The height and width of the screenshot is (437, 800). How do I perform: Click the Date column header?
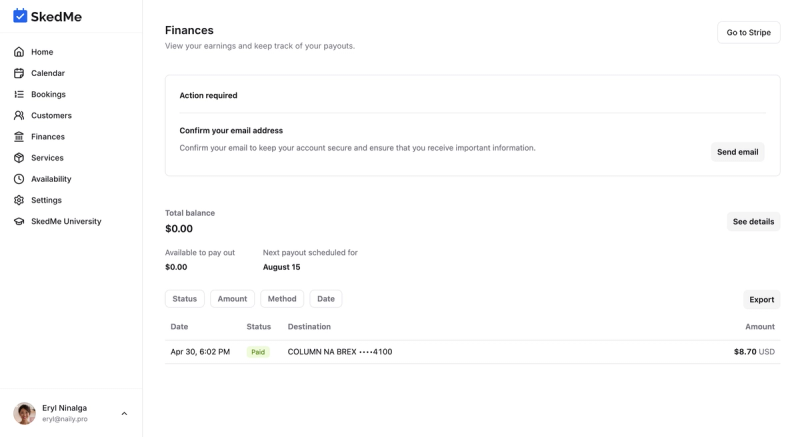[x=179, y=326]
